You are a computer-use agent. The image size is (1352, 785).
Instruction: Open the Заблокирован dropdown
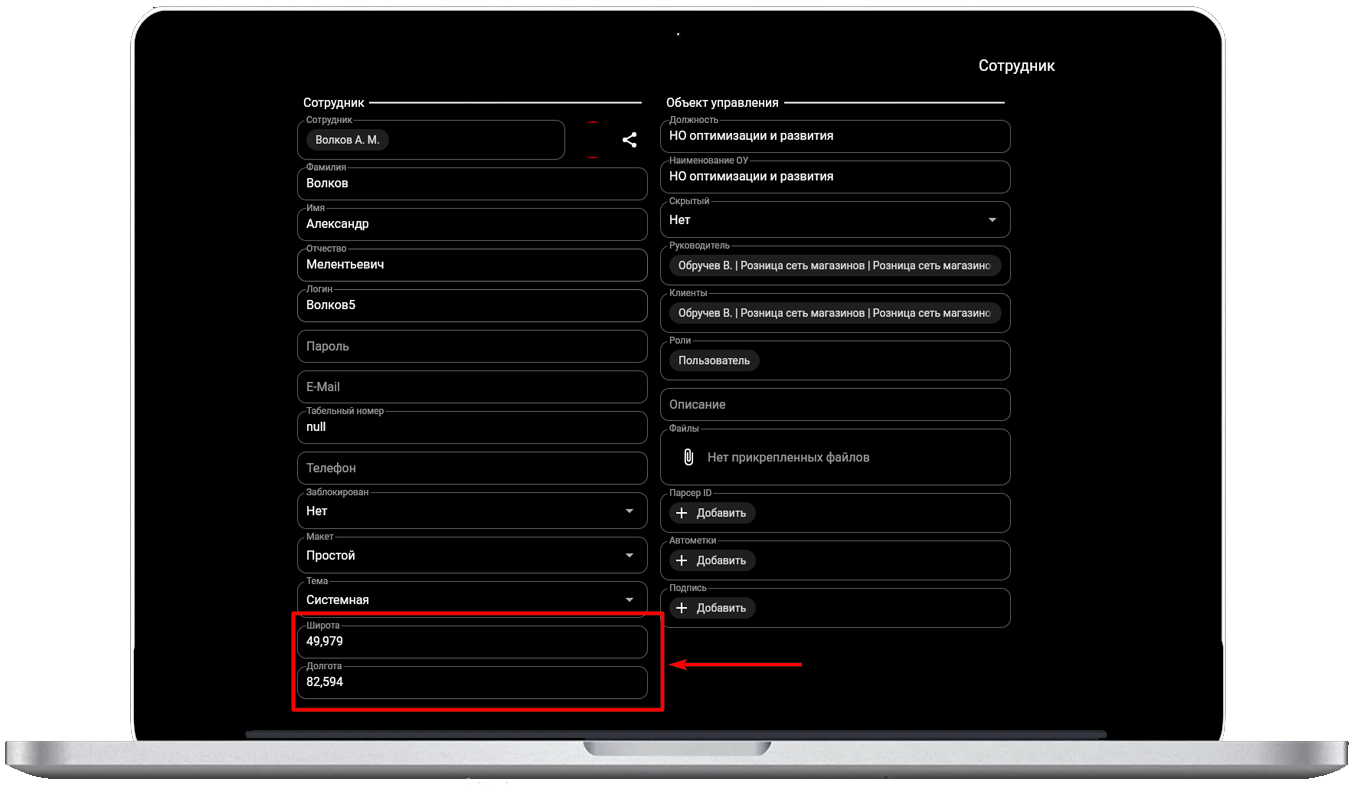tap(629, 511)
